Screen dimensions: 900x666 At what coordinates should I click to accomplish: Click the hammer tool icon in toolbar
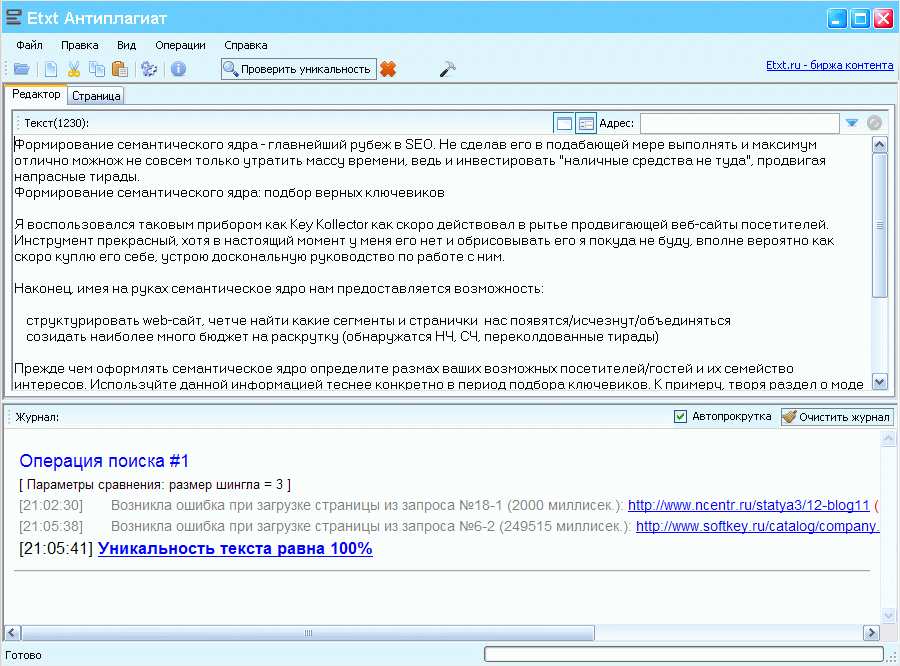coord(447,69)
